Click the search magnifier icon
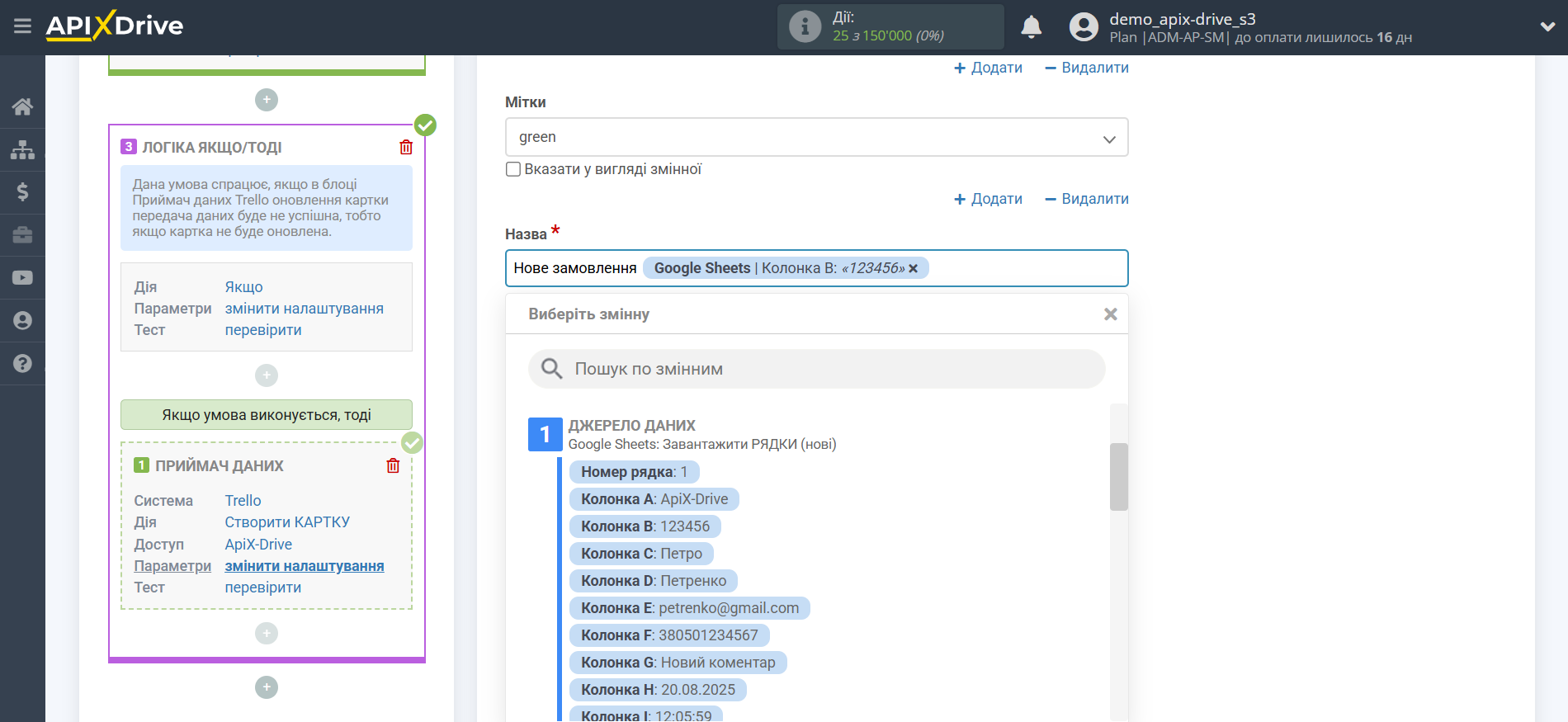The width and height of the screenshot is (1568, 722). pyautogui.click(x=551, y=369)
